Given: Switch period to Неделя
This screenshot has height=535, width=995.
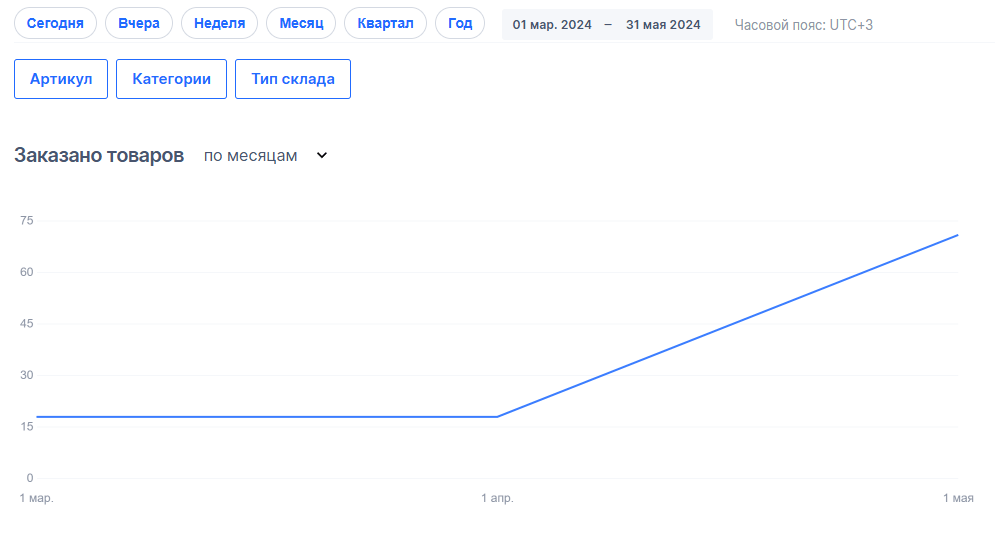Looking at the screenshot, I should [219, 23].
